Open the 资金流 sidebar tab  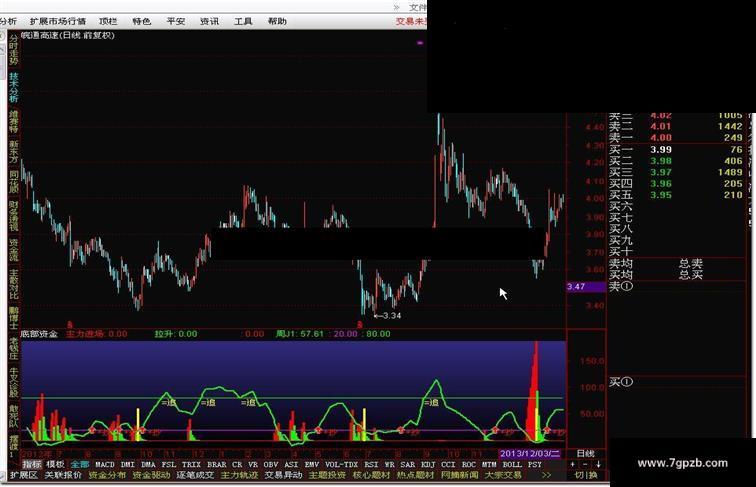pos(14,249)
